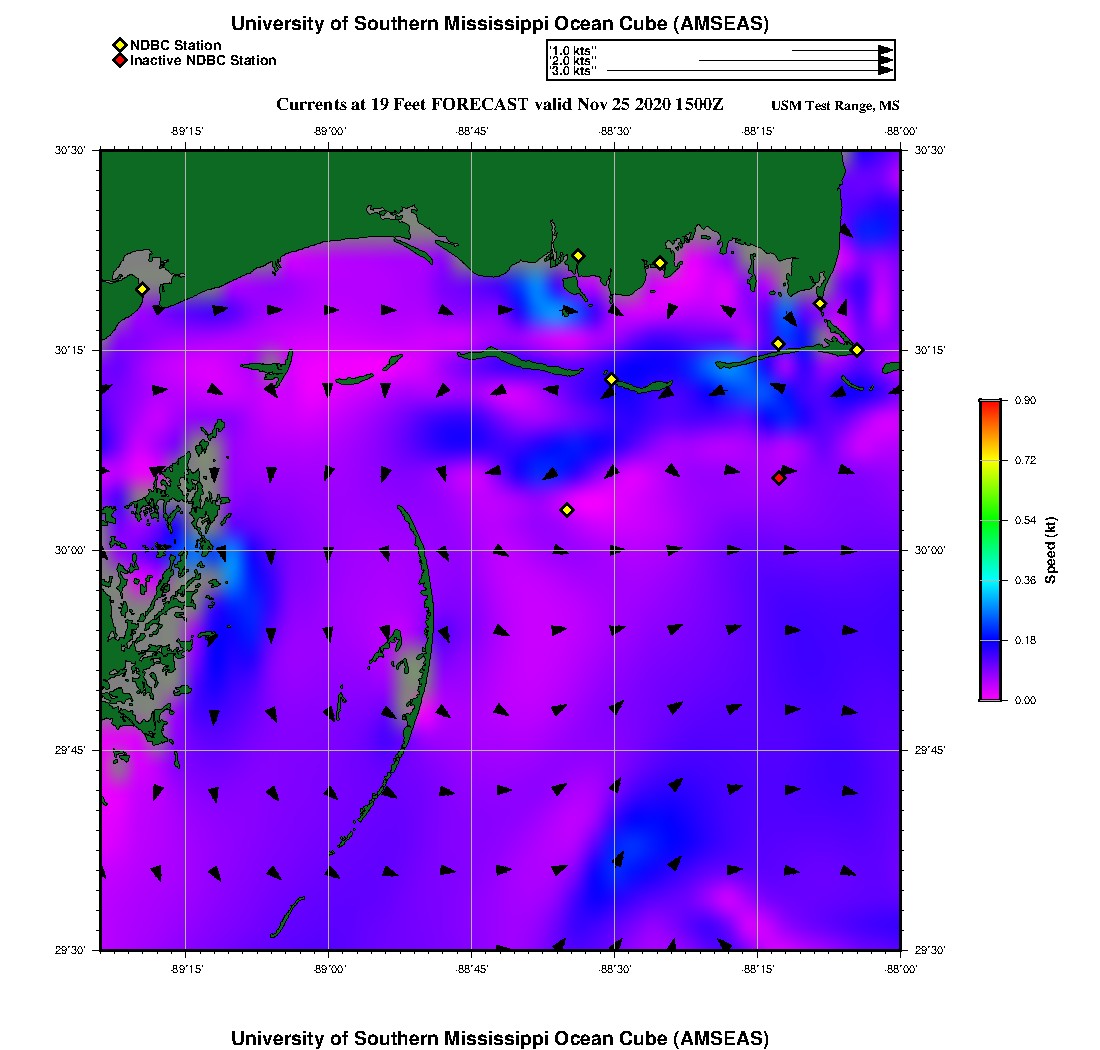Click the southernmost yellow station marker on the map

point(567,510)
